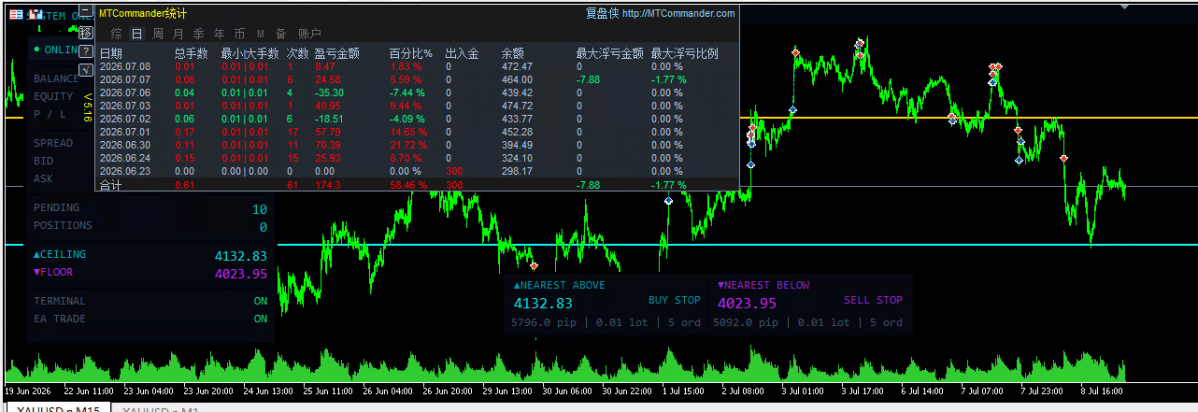Click the minimize (–) button on MTCommander panel
The height and width of the screenshot is (412, 1198).
tap(86, 11)
